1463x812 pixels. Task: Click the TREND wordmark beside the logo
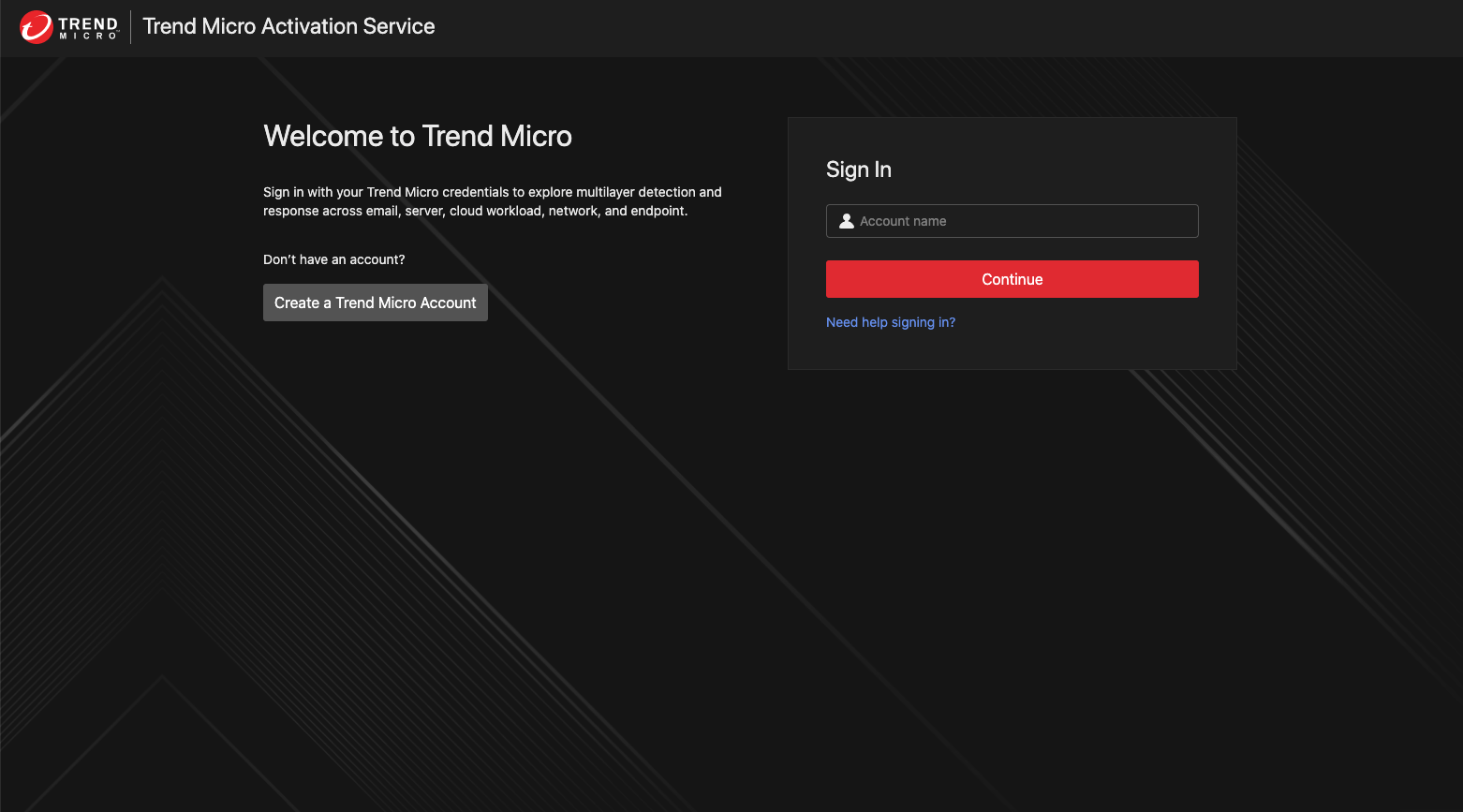(88, 22)
